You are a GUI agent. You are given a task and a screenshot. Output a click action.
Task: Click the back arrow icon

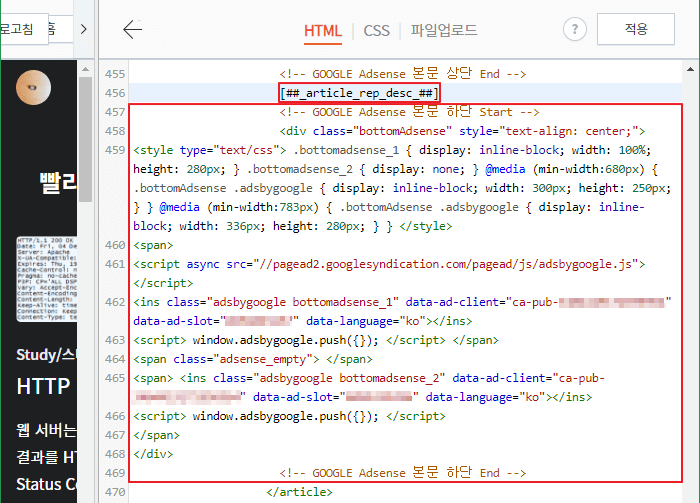point(132,29)
